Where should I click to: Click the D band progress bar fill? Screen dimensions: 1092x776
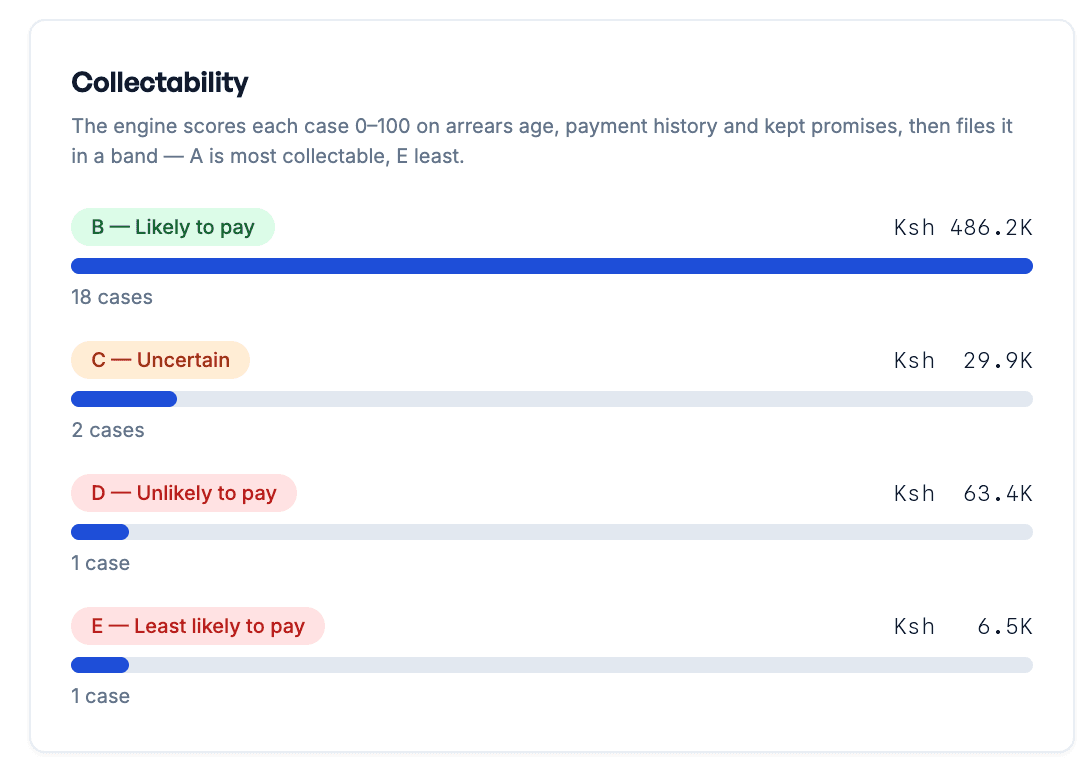(100, 532)
